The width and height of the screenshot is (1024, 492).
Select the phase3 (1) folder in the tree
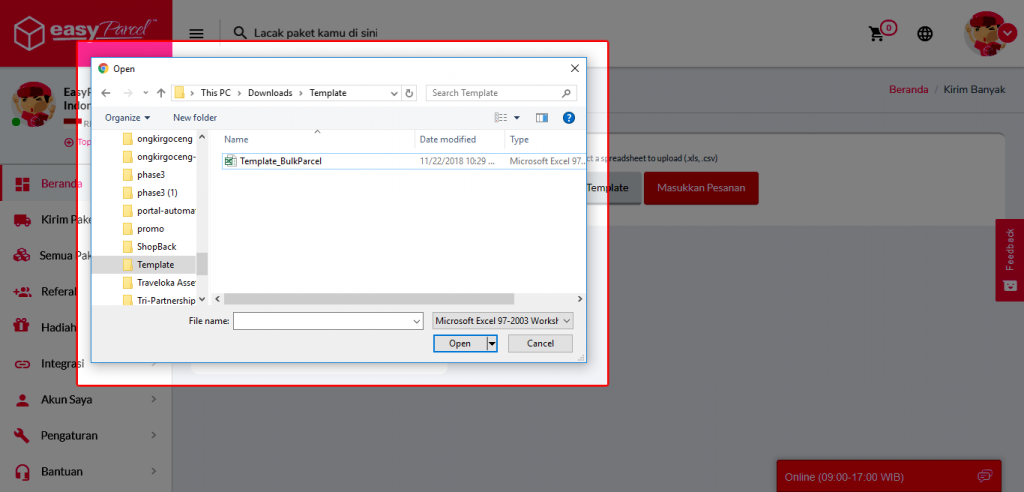point(157,193)
